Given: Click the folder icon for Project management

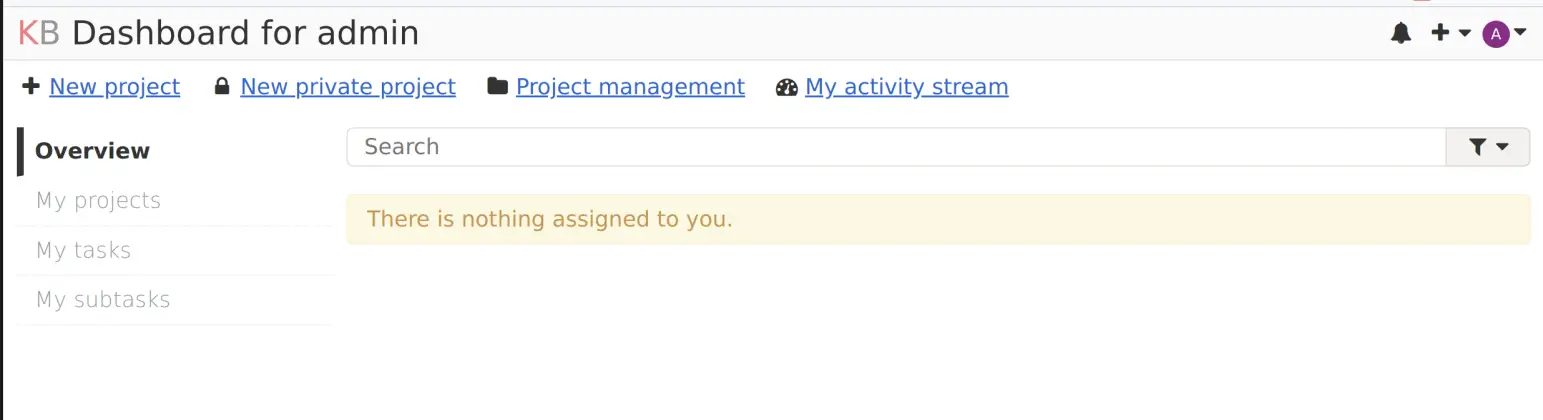Looking at the screenshot, I should pos(497,87).
